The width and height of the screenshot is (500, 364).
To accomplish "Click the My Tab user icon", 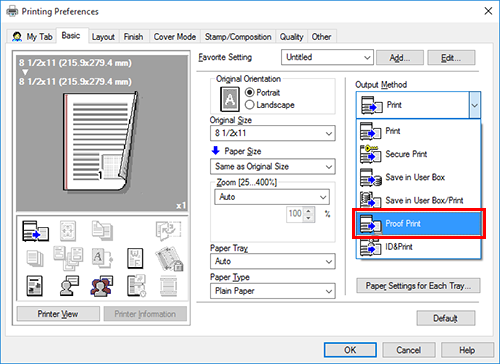I will pyautogui.click(x=17, y=36).
